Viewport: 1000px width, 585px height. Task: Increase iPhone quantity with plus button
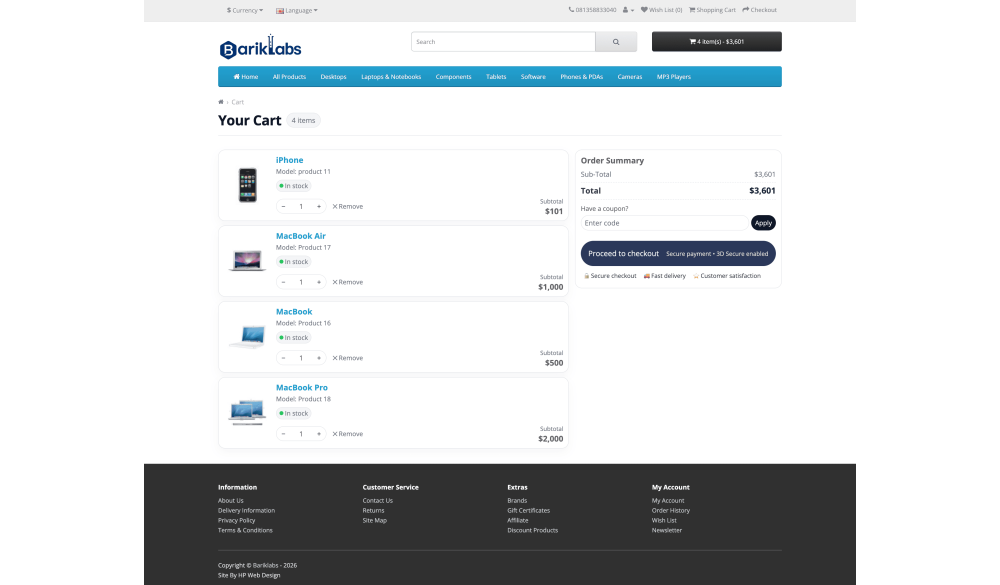click(x=319, y=206)
